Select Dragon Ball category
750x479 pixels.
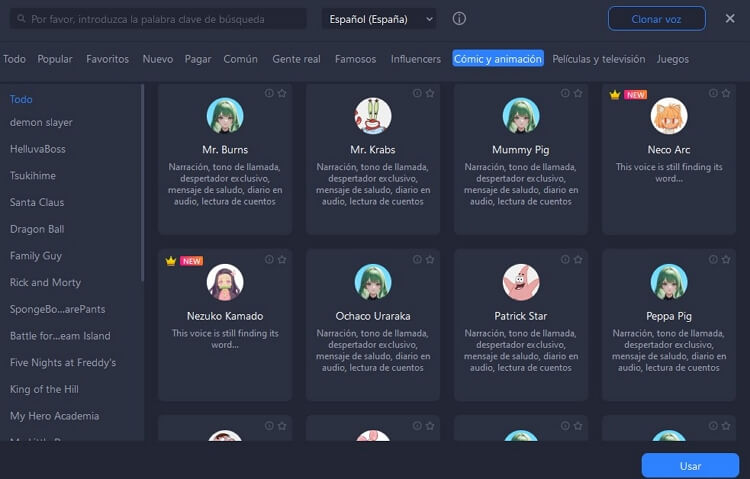(x=37, y=229)
